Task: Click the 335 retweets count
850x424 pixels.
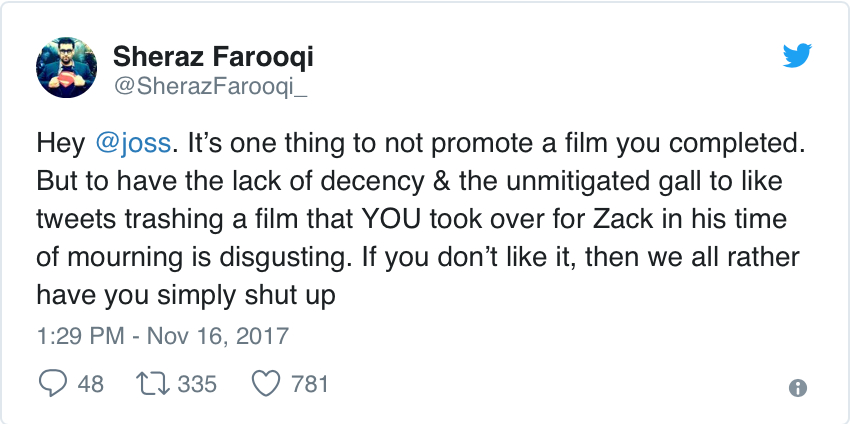Action: pos(196,383)
